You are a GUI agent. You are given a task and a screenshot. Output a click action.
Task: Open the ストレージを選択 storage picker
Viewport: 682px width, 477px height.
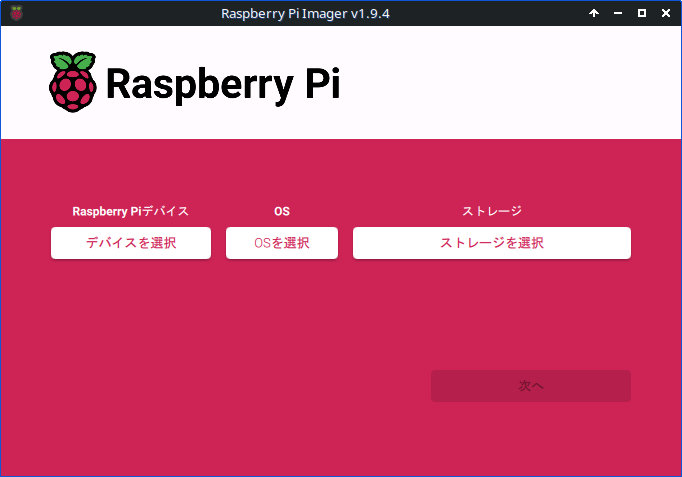pos(491,243)
